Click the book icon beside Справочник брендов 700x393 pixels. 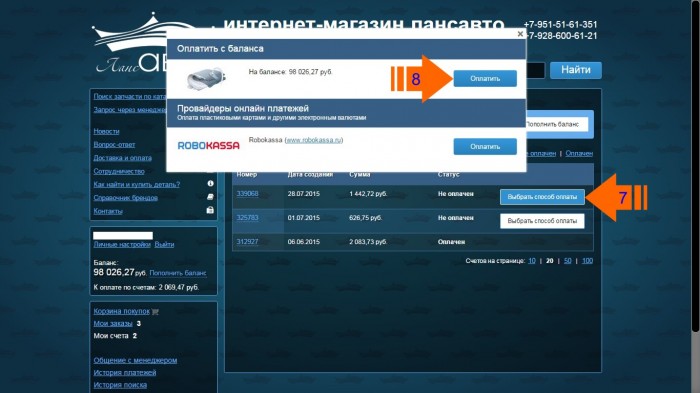(210, 196)
